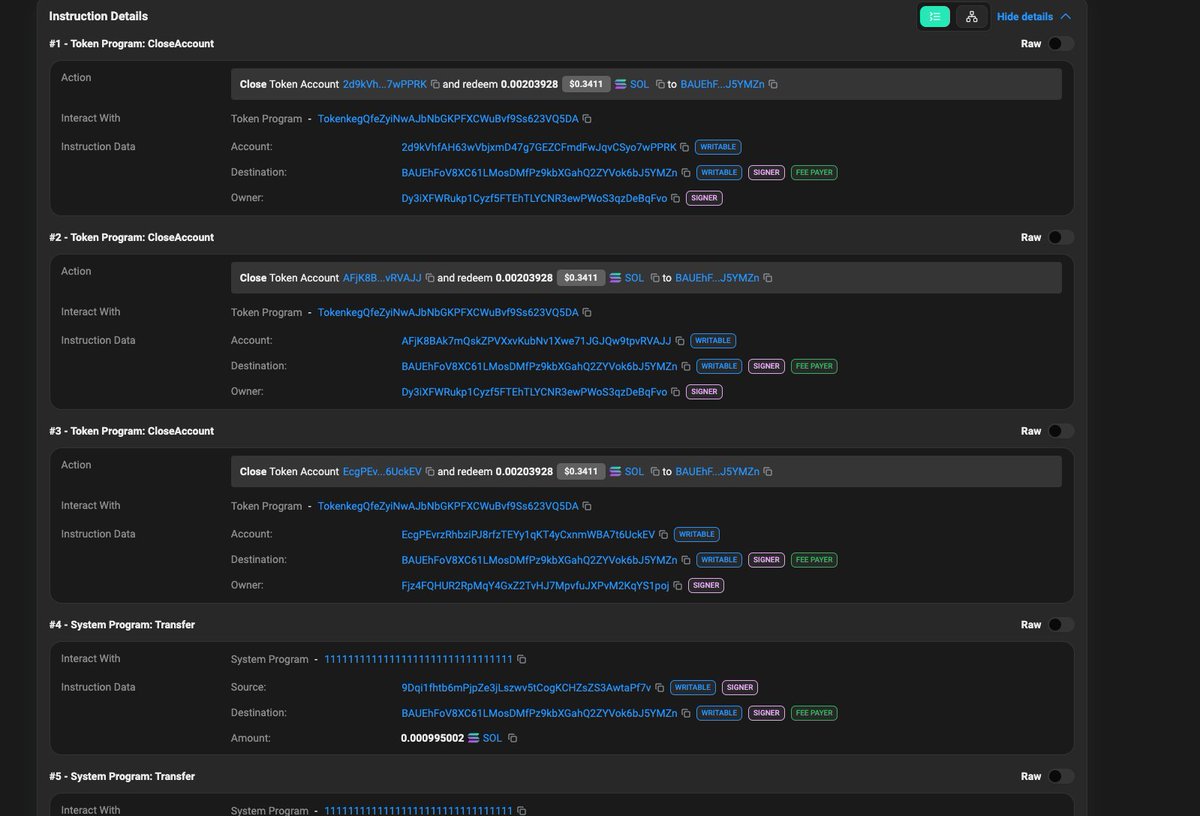Copy BAUEhF...J5YMZn address in action #1
Screen dimensions: 1200x816
(x=773, y=85)
